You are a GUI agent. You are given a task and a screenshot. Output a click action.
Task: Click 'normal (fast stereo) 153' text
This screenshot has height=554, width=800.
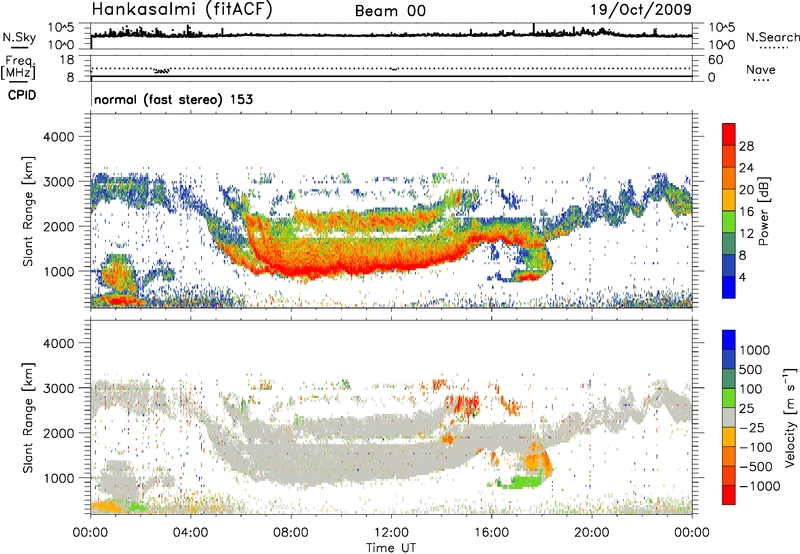[x=173, y=99]
